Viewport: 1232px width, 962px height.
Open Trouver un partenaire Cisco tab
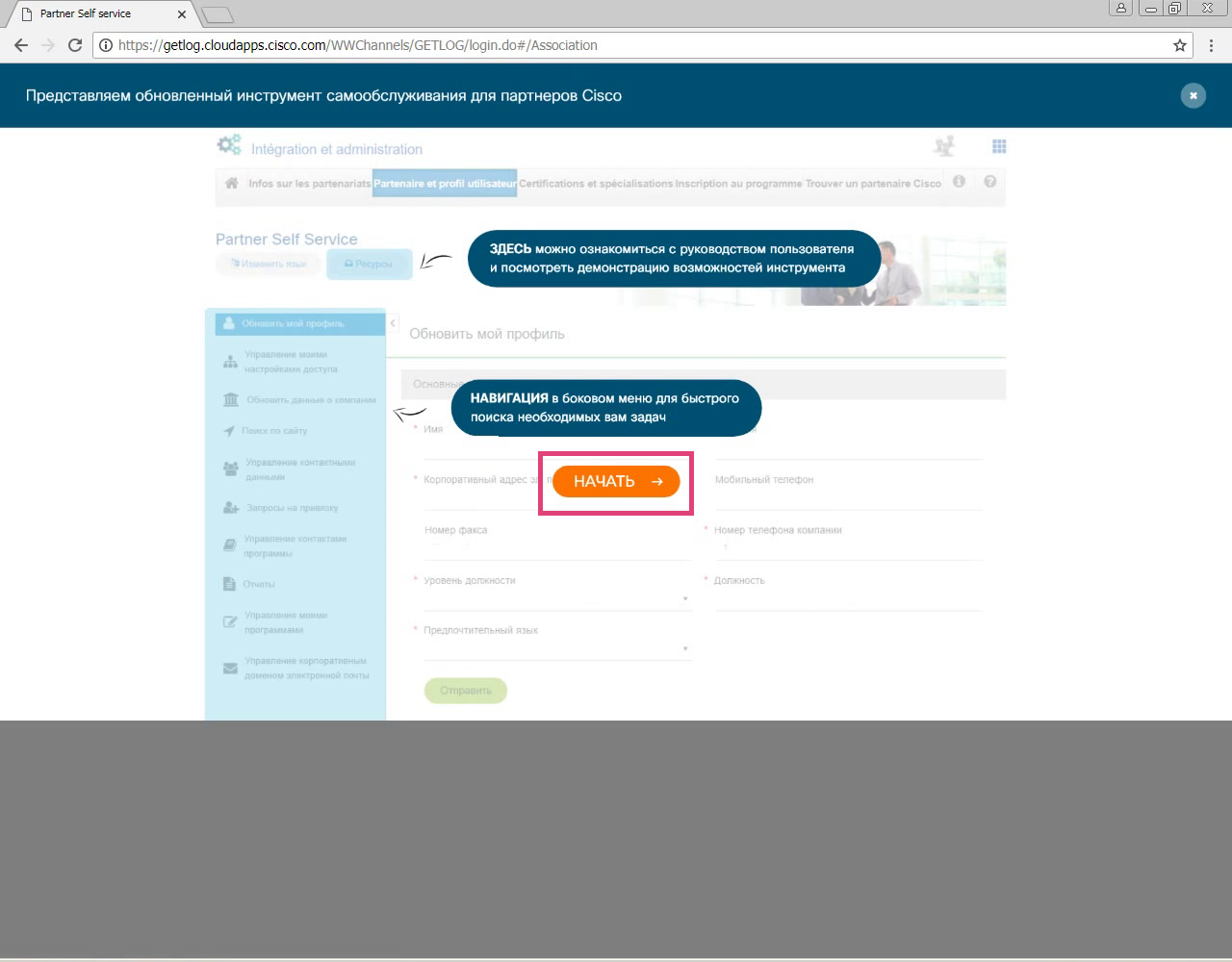[873, 183]
